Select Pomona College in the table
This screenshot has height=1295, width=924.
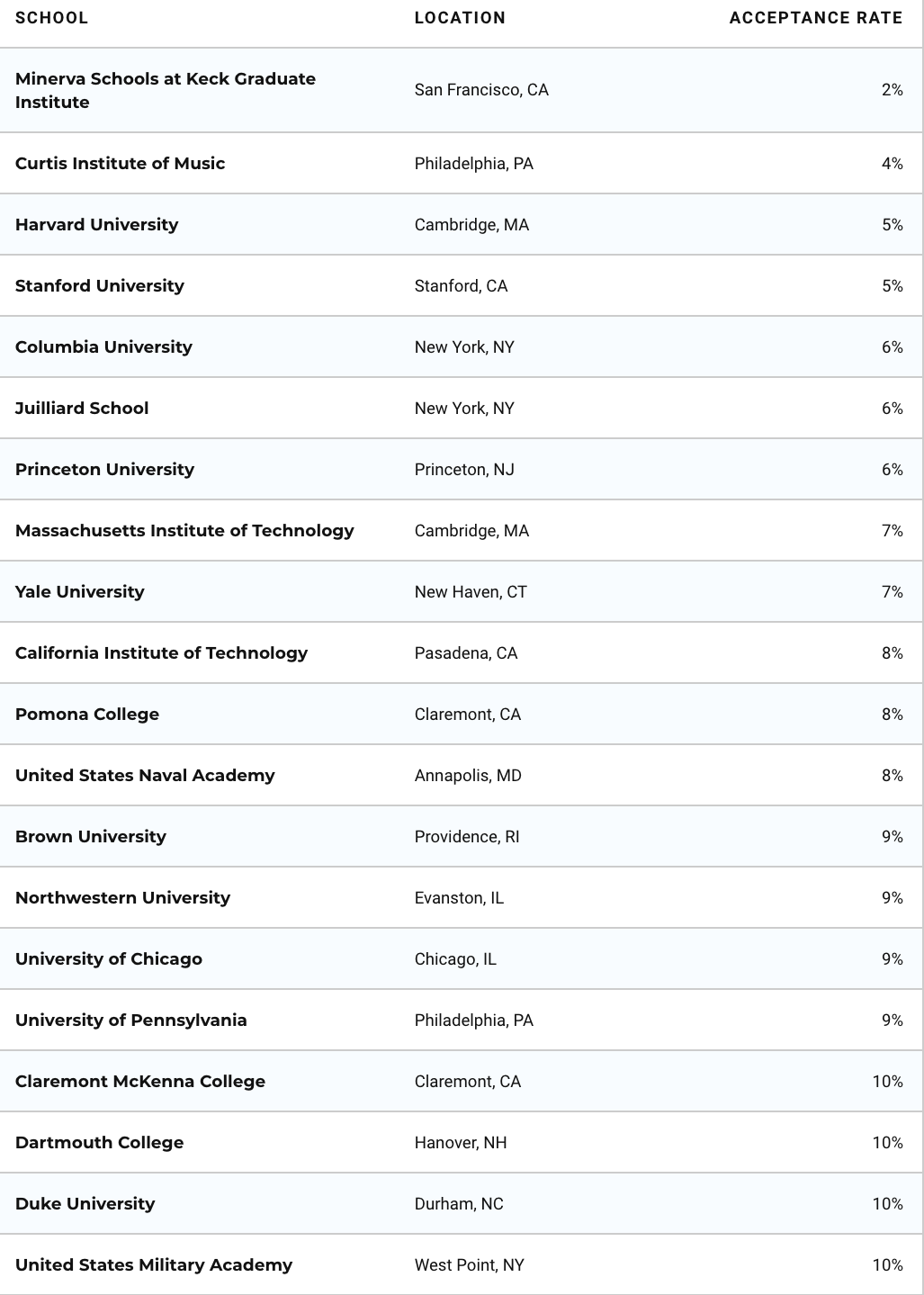(87, 714)
